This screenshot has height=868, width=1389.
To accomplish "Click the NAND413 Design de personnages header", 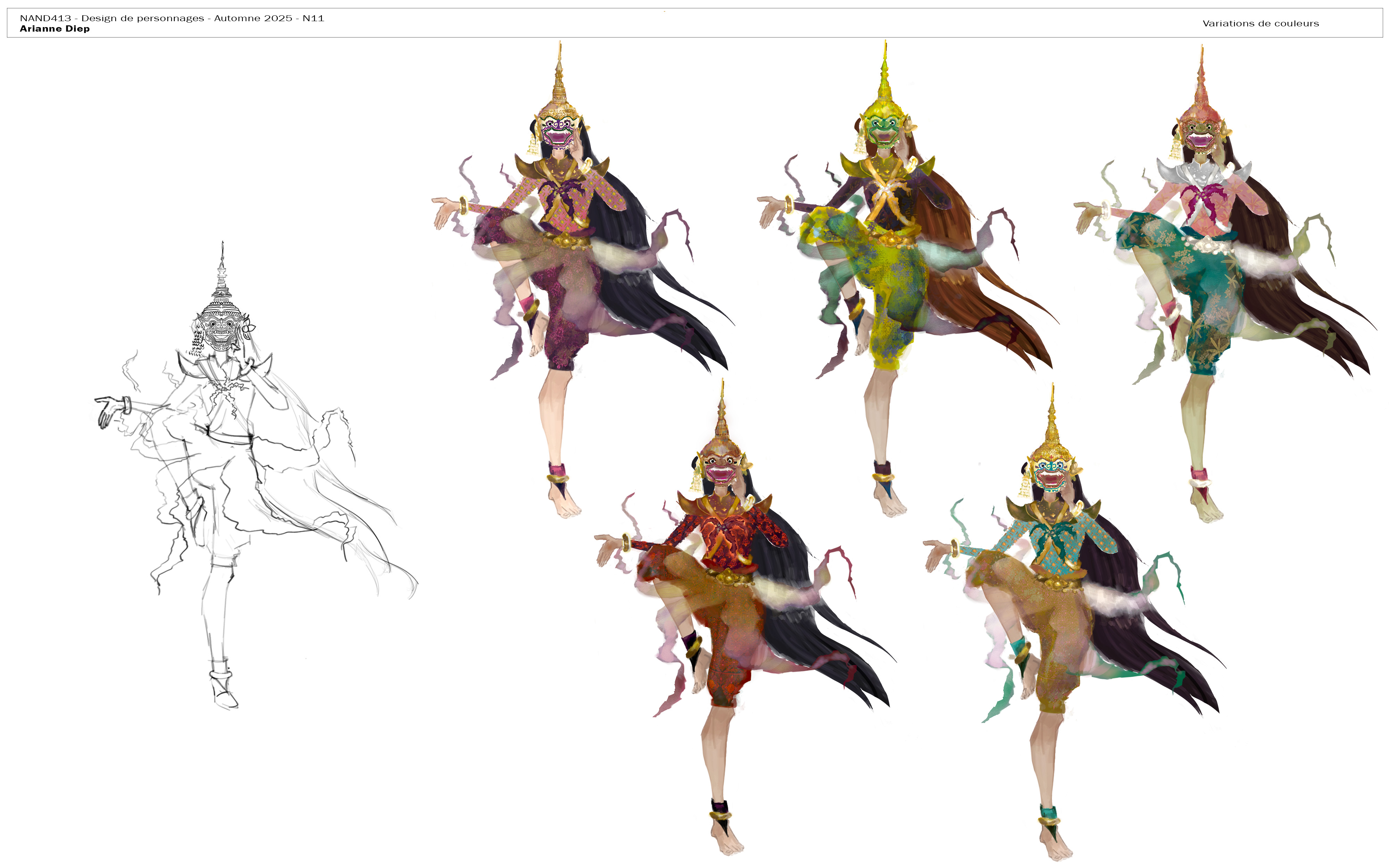I will point(172,18).
